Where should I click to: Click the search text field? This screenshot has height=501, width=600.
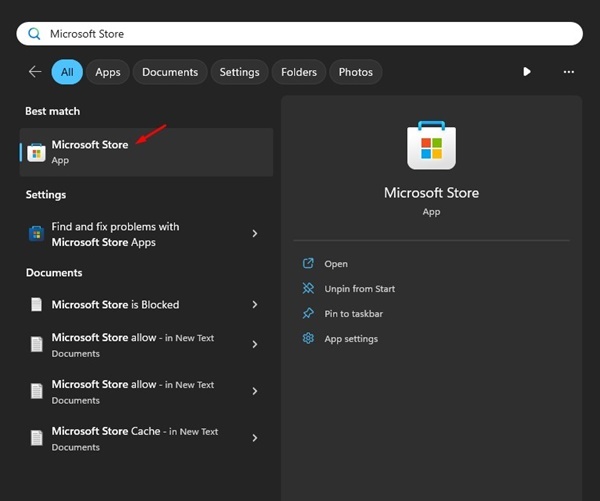pos(300,34)
